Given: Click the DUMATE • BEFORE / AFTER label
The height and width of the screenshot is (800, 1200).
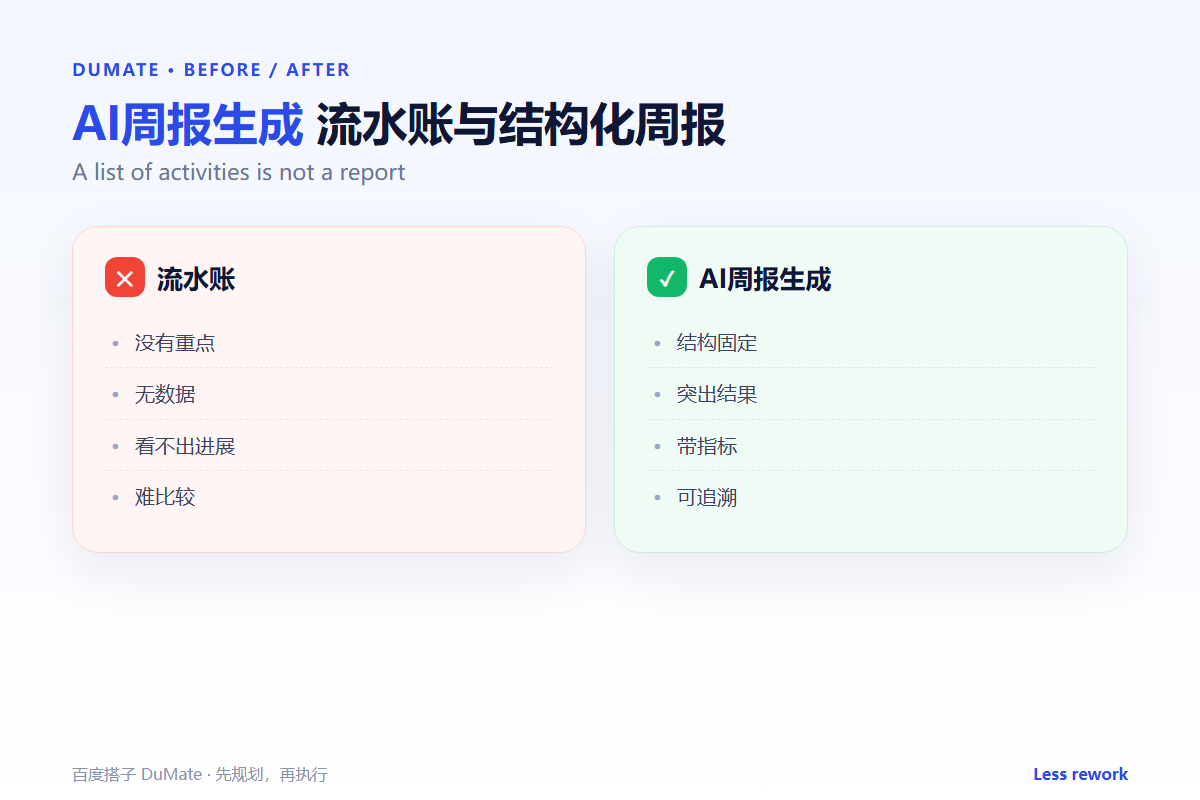Looking at the screenshot, I should coord(211,70).
